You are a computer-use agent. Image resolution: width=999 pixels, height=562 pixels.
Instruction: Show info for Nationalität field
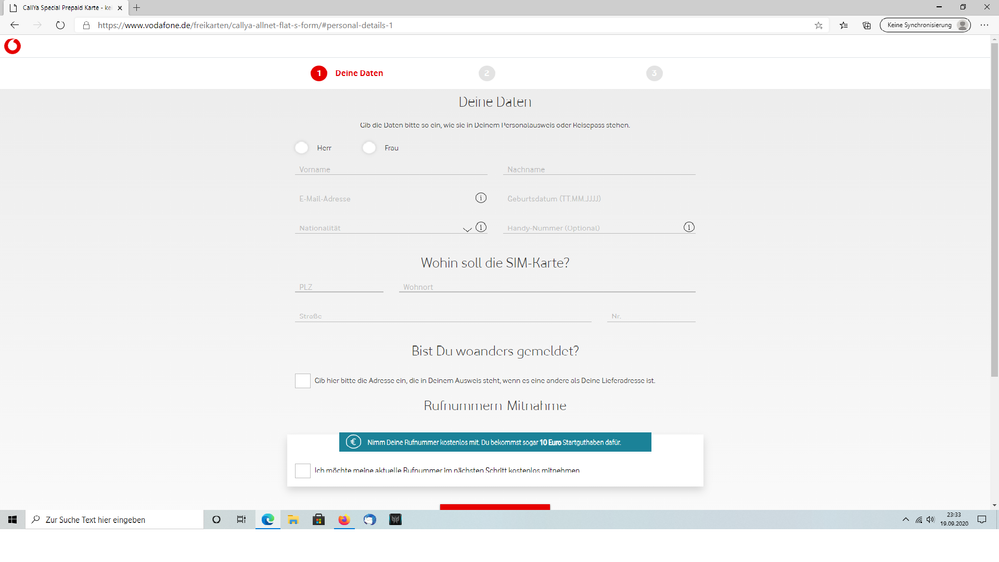[x=481, y=227]
